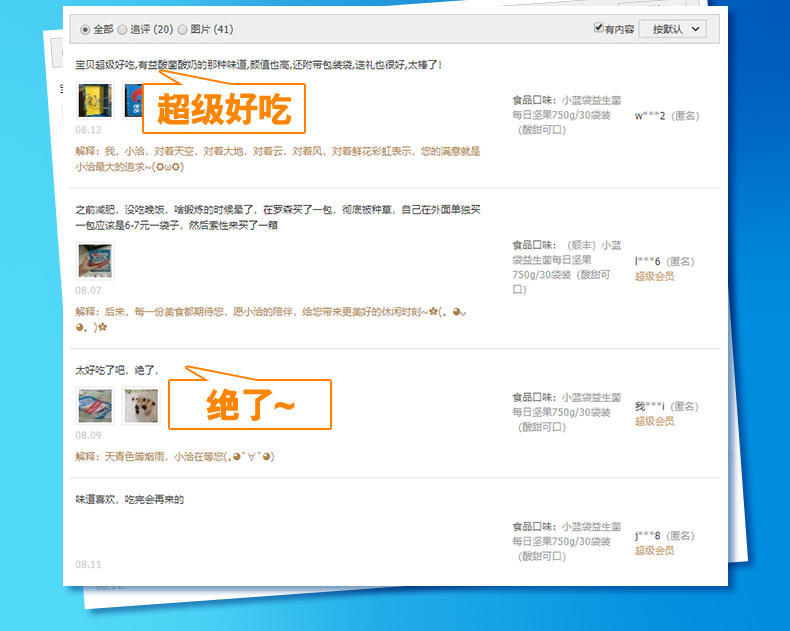
Task: Click 超级会员 badge under j***8
Action: point(654,550)
